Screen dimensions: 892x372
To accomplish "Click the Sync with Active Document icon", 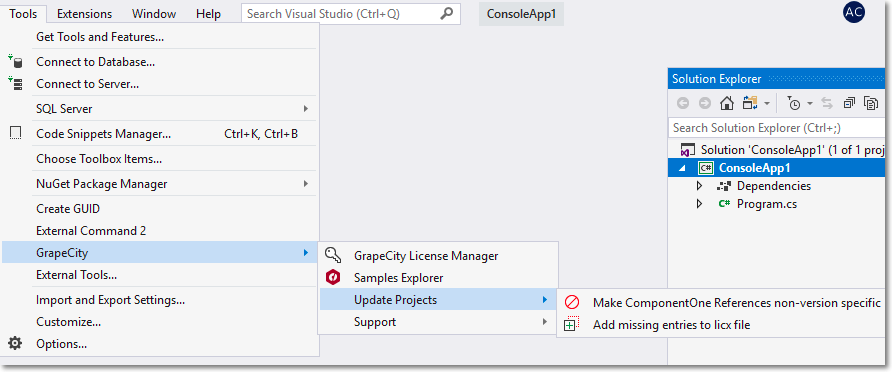I will click(x=827, y=103).
